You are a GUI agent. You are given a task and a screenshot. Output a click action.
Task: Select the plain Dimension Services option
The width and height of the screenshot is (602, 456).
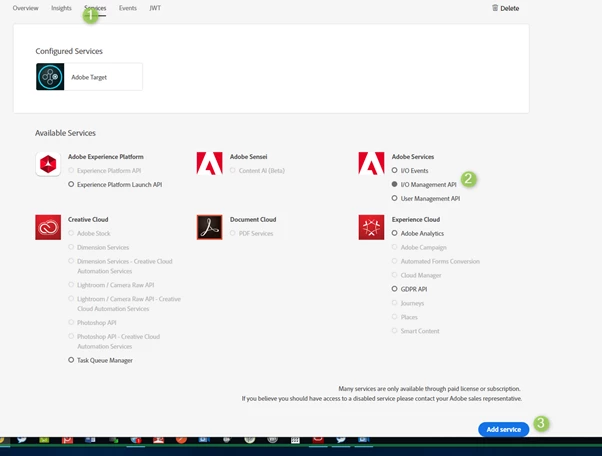coord(98,247)
